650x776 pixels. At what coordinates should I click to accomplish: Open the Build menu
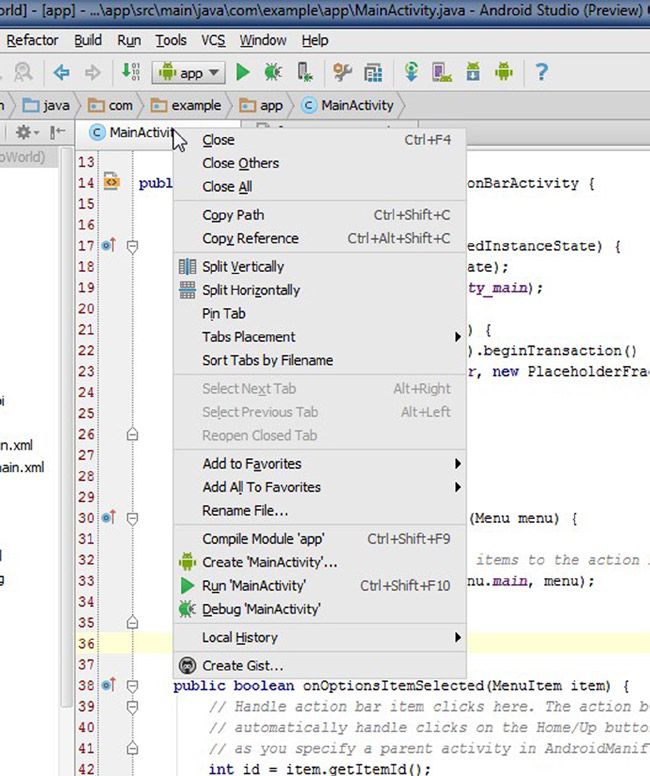pos(88,40)
